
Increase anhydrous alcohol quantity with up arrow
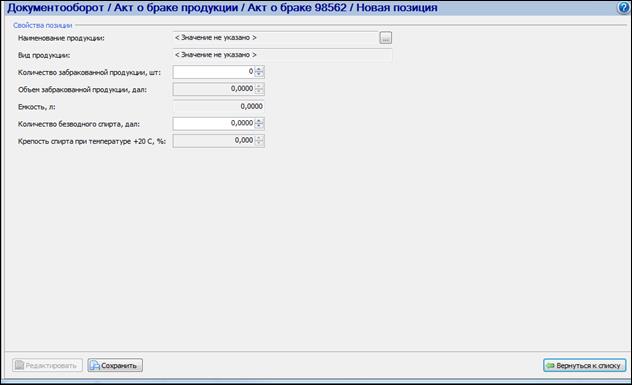(259, 121)
